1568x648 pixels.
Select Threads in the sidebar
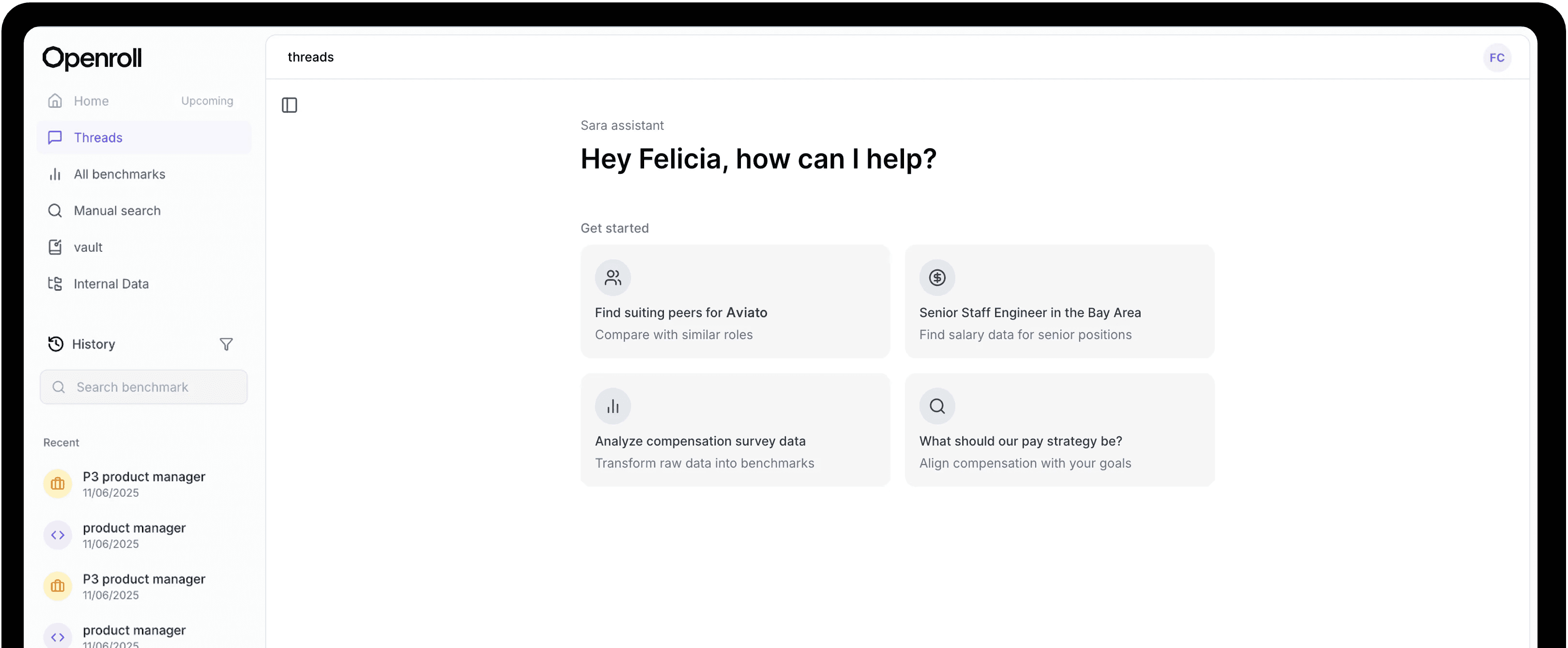(97, 138)
